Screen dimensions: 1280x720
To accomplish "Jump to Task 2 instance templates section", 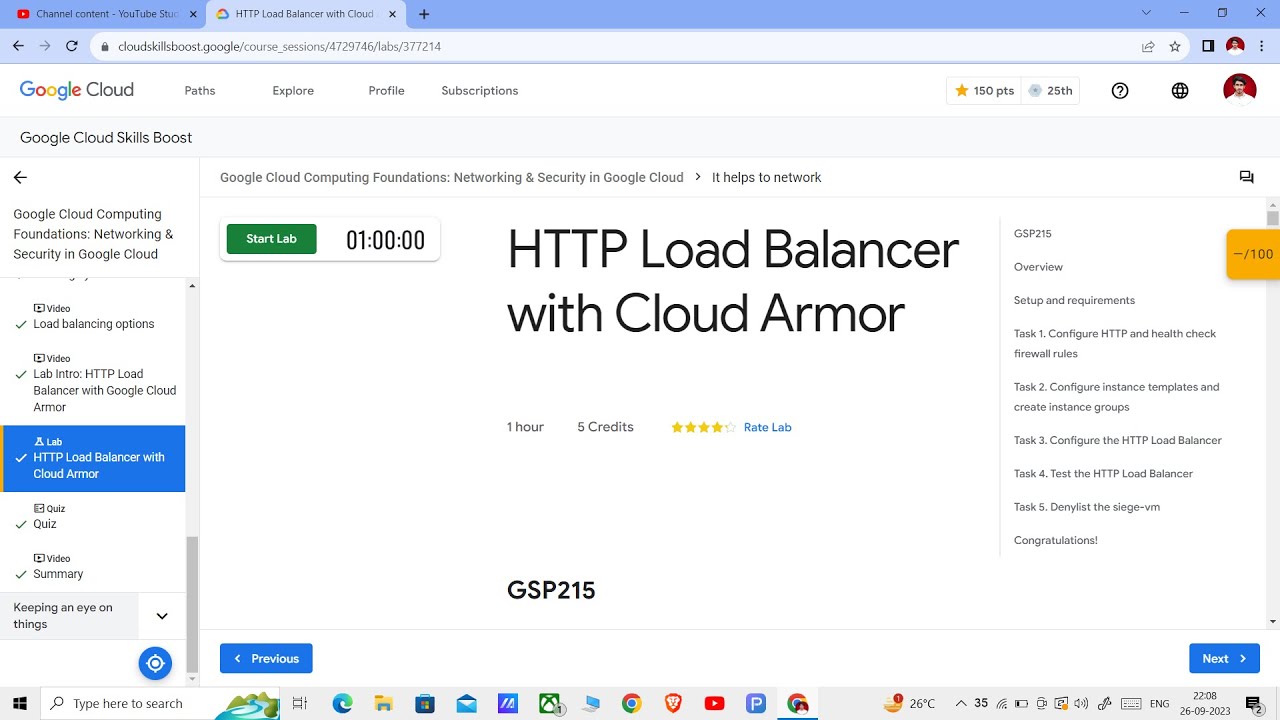I will coord(1116,397).
